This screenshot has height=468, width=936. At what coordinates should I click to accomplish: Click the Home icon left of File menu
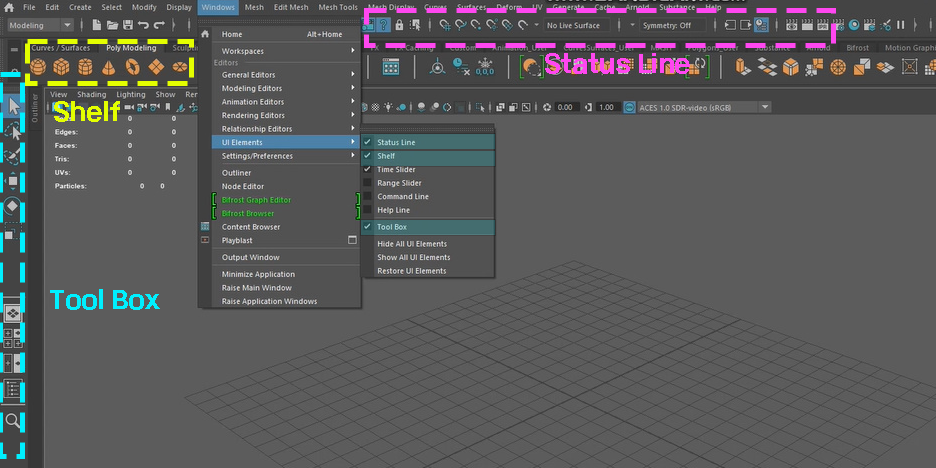8,7
